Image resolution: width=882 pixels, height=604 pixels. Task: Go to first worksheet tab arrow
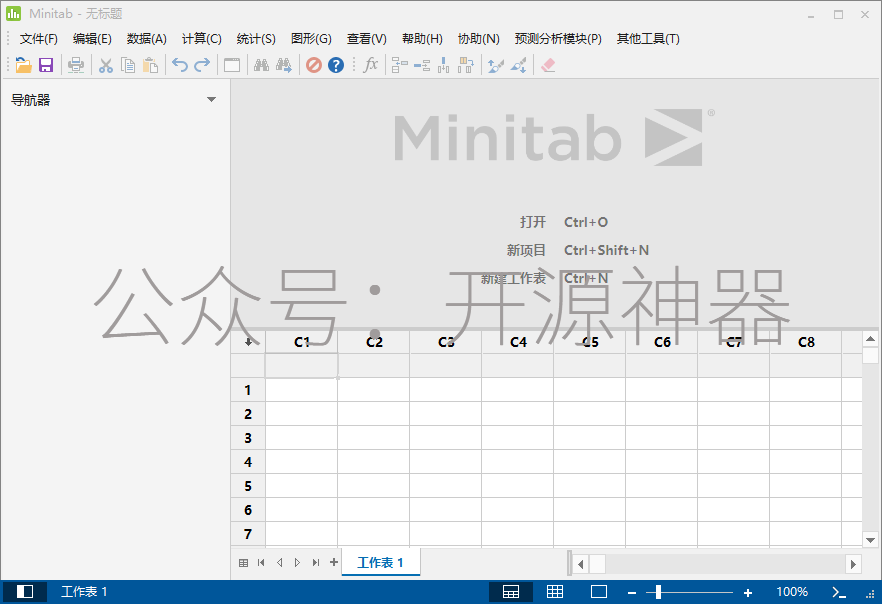[x=261, y=562]
